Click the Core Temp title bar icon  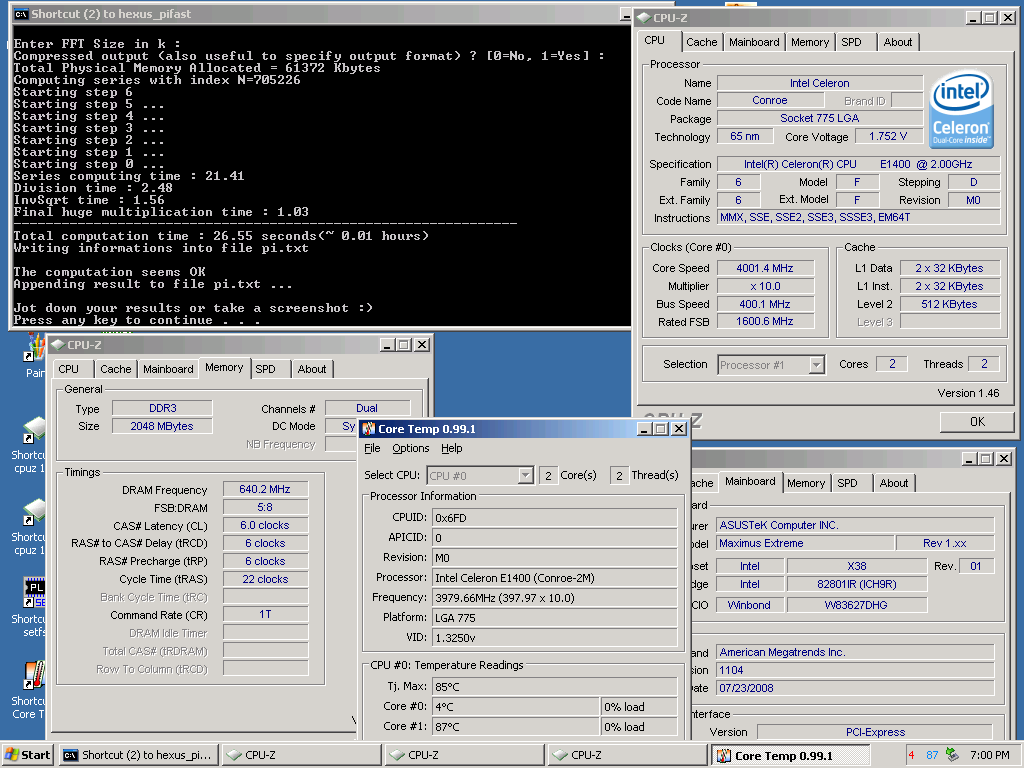tap(369, 429)
